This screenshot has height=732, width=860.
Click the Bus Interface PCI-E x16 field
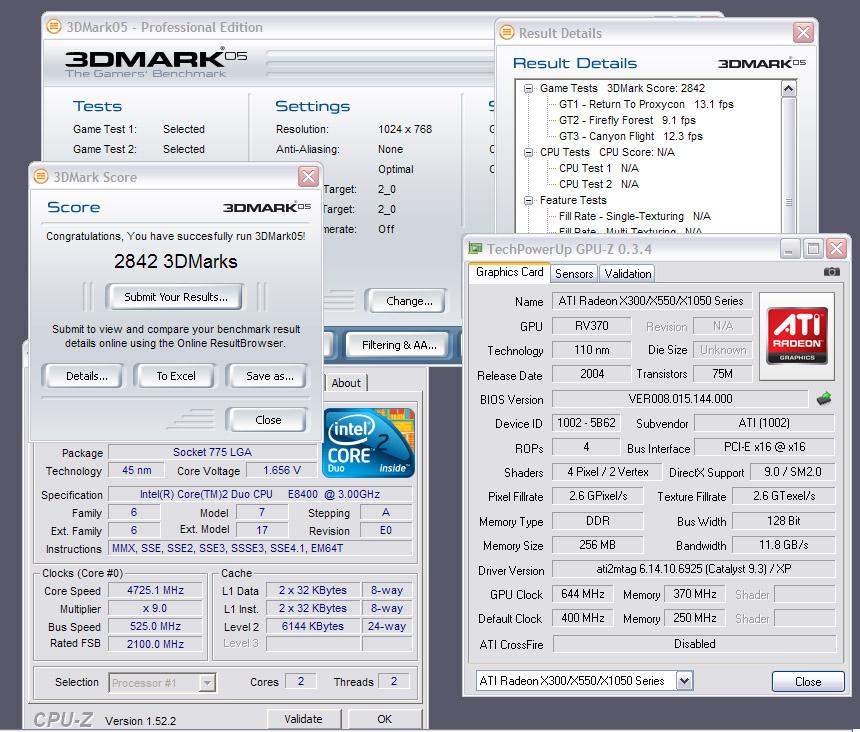[x=764, y=447]
